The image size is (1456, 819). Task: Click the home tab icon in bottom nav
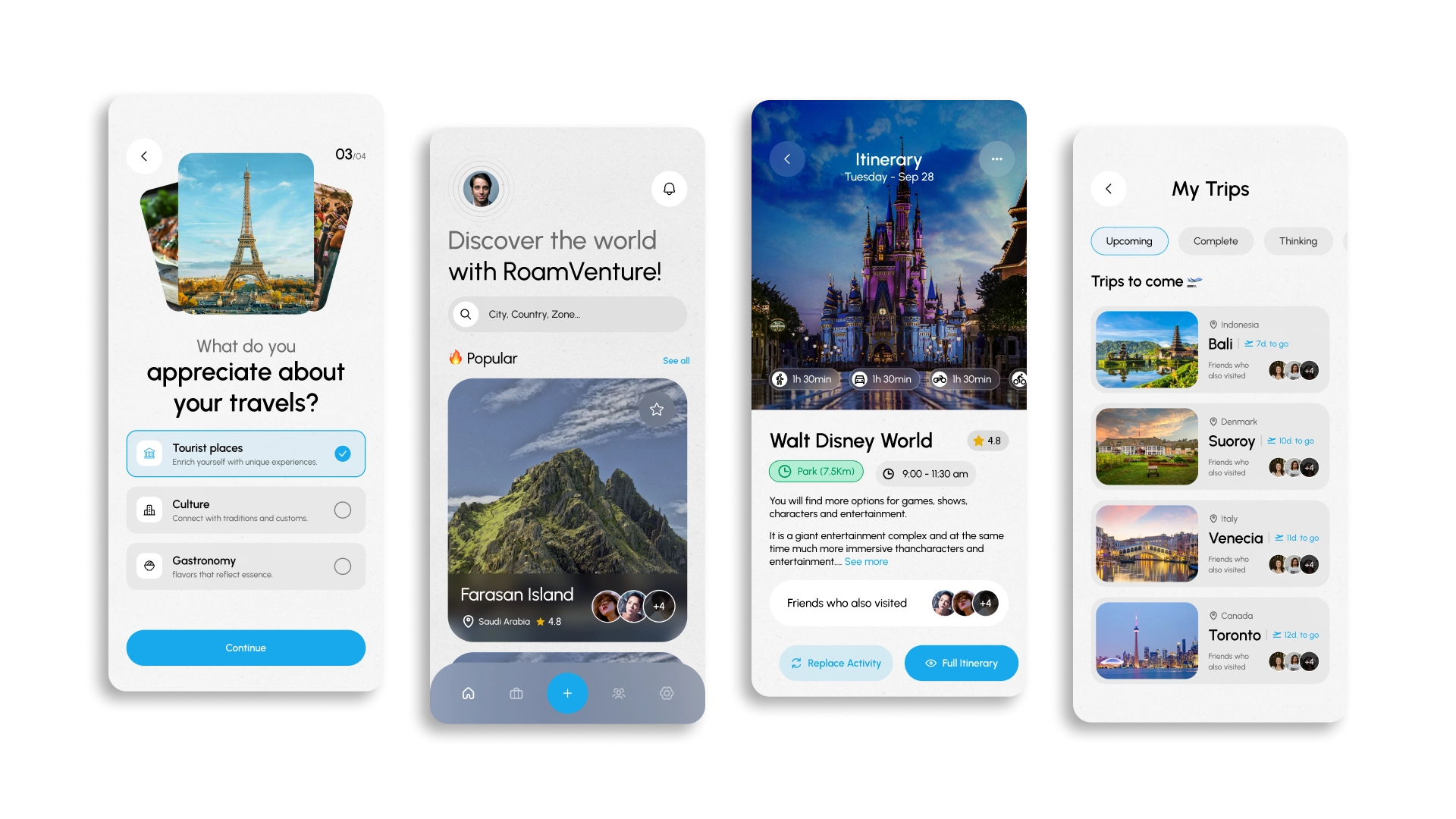tap(468, 692)
